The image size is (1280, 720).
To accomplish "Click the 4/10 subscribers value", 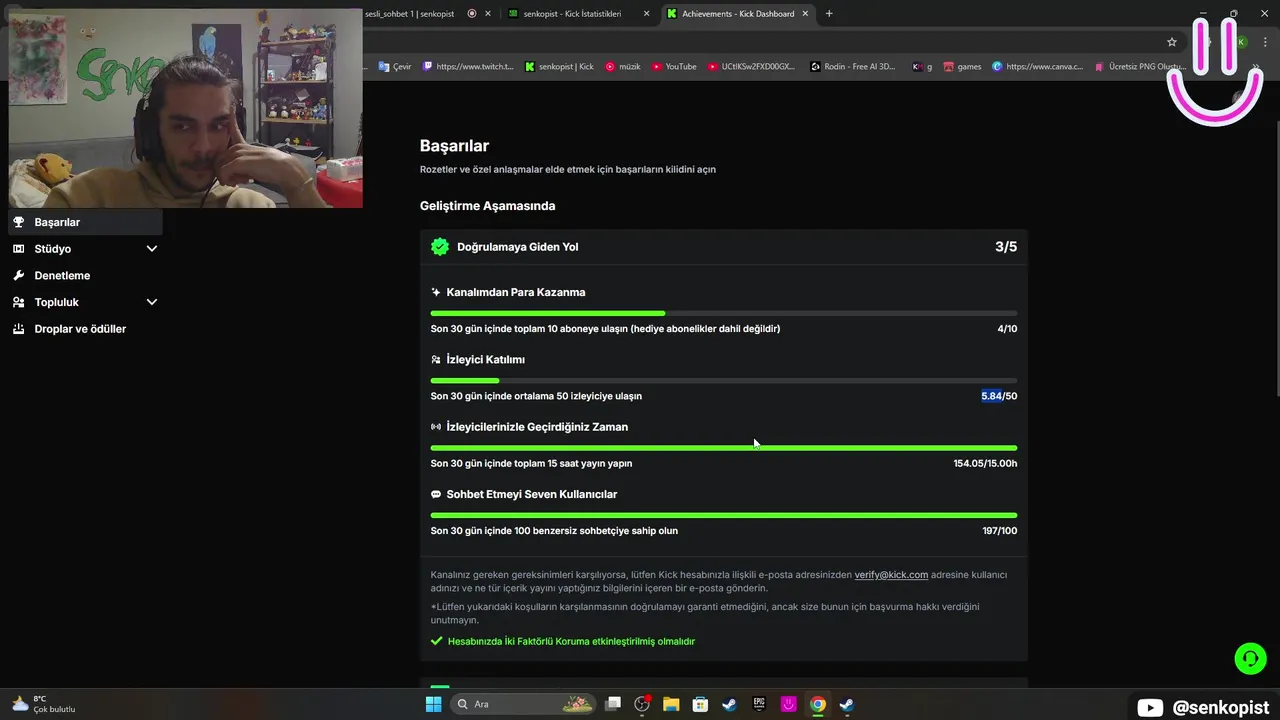I will tap(1007, 329).
